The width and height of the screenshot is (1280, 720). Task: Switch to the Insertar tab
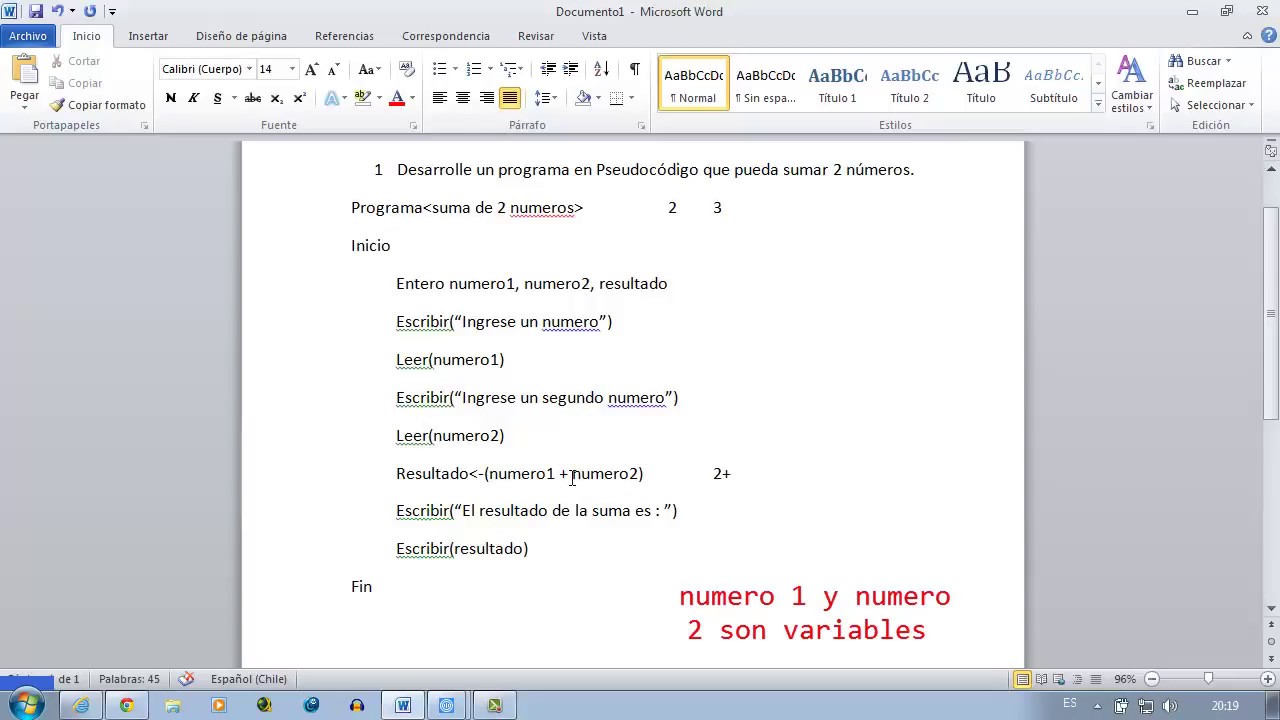(148, 36)
